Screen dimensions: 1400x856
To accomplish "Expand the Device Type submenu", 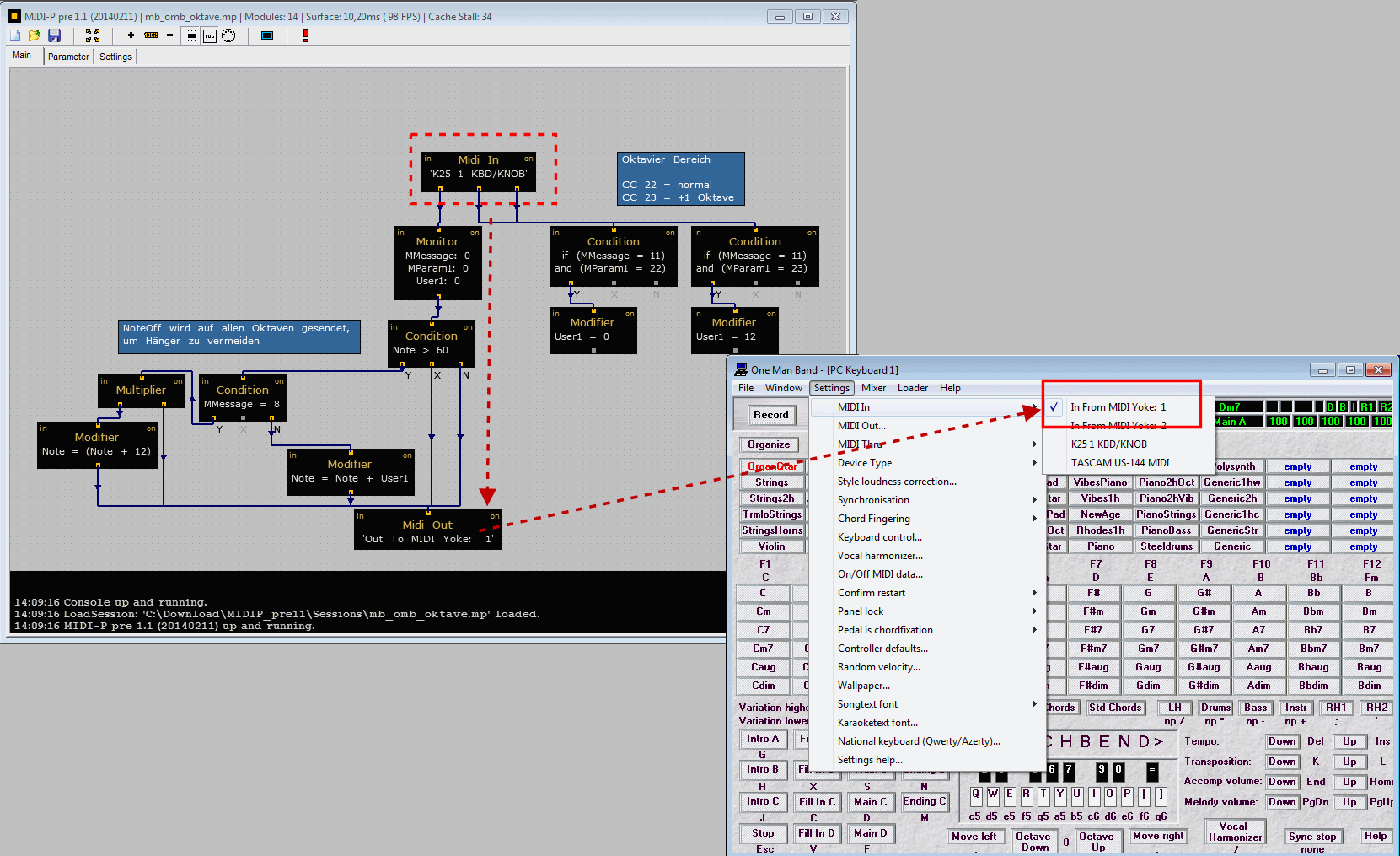I will tap(865, 463).
